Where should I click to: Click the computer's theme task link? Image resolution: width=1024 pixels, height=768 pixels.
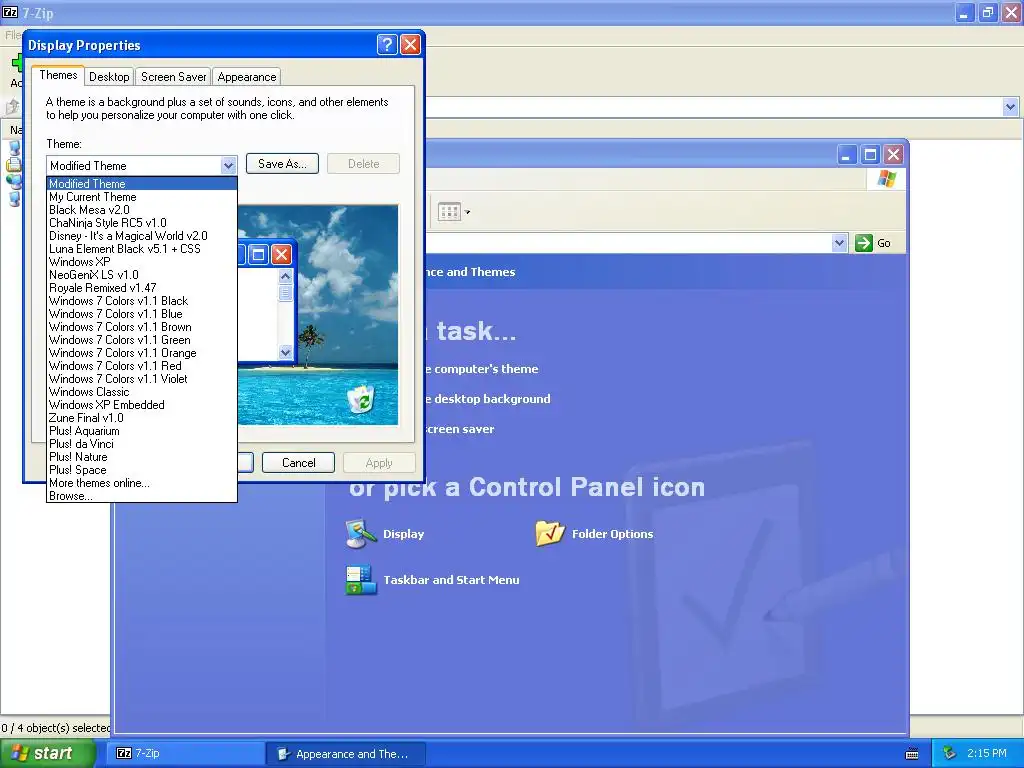482,369
